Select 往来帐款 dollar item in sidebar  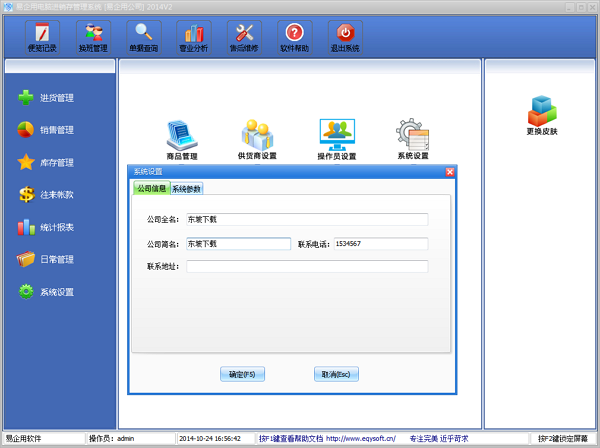point(46,195)
